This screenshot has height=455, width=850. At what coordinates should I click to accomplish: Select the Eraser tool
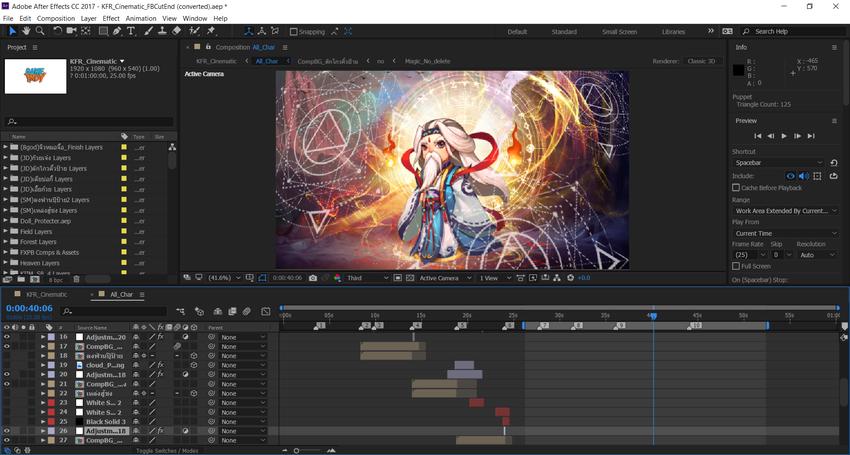click(176, 31)
